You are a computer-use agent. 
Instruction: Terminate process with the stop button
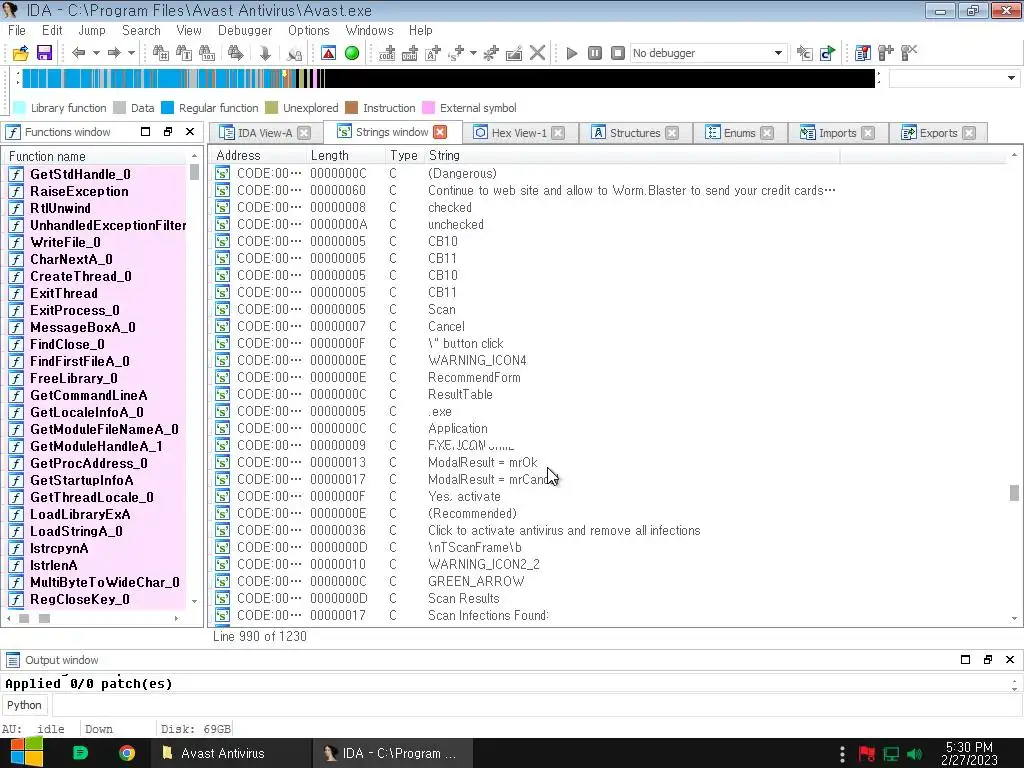618,53
